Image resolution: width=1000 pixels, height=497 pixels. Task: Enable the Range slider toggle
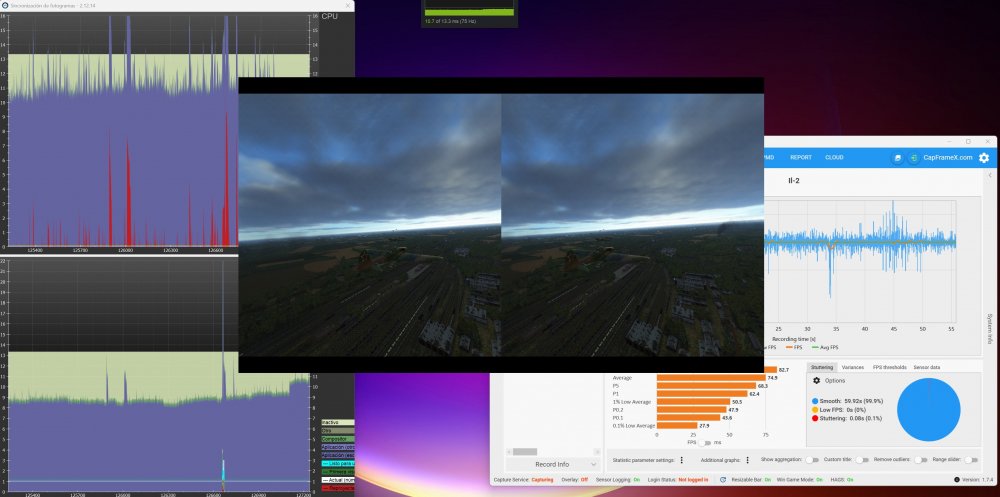(x=971, y=459)
